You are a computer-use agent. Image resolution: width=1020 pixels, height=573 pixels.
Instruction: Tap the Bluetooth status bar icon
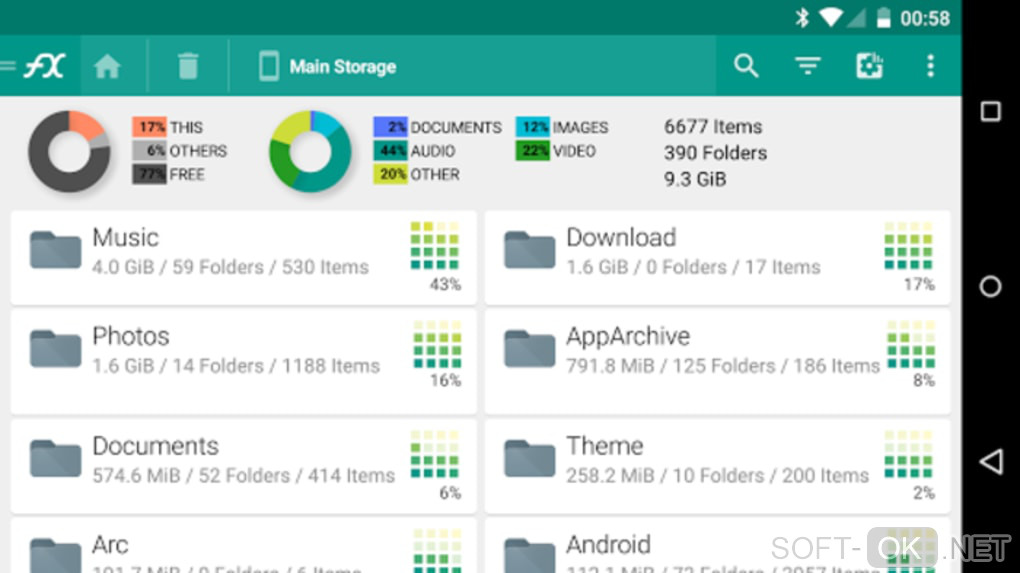[802, 18]
